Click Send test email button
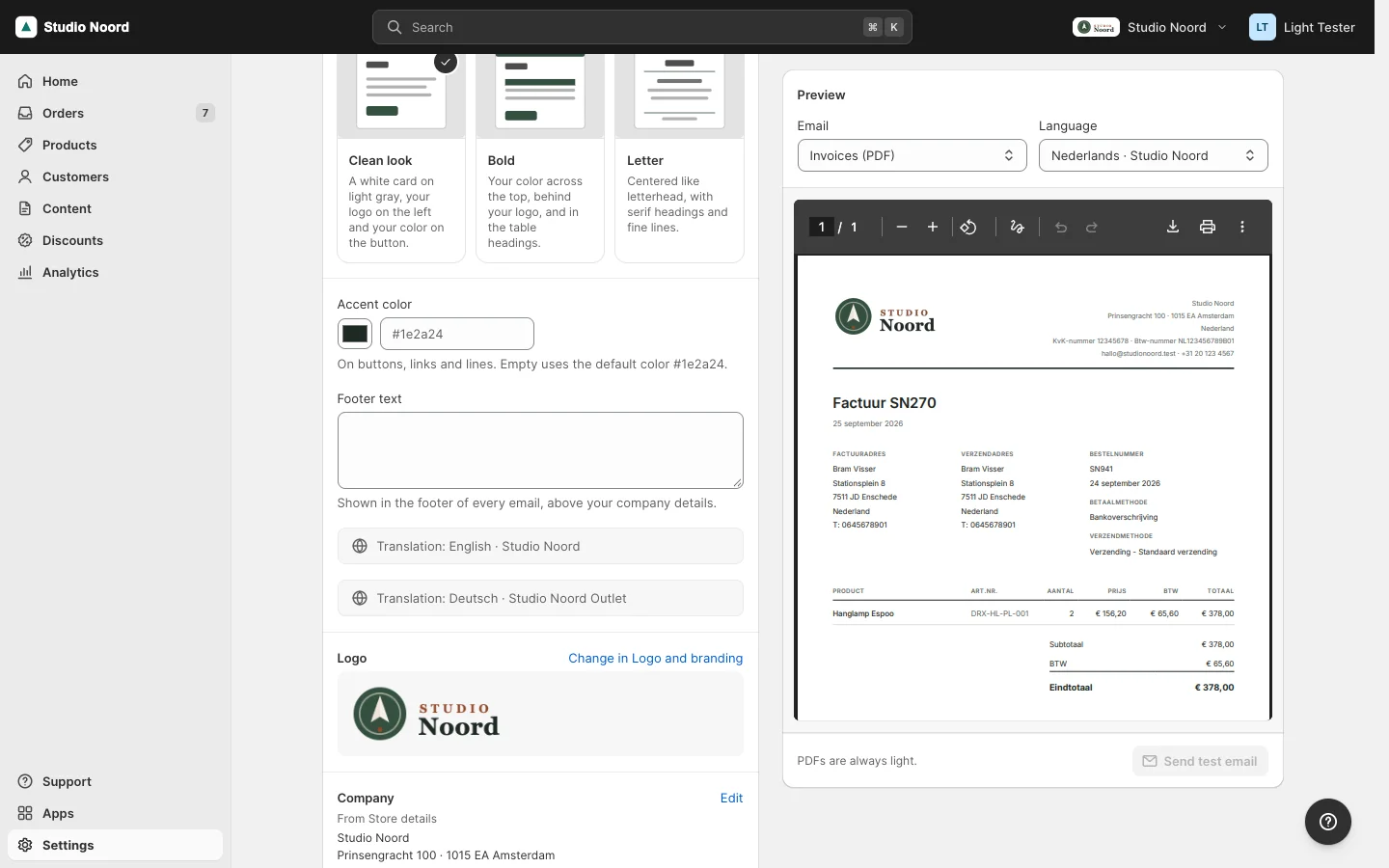Viewport: 1389px width, 868px height. (1201, 761)
